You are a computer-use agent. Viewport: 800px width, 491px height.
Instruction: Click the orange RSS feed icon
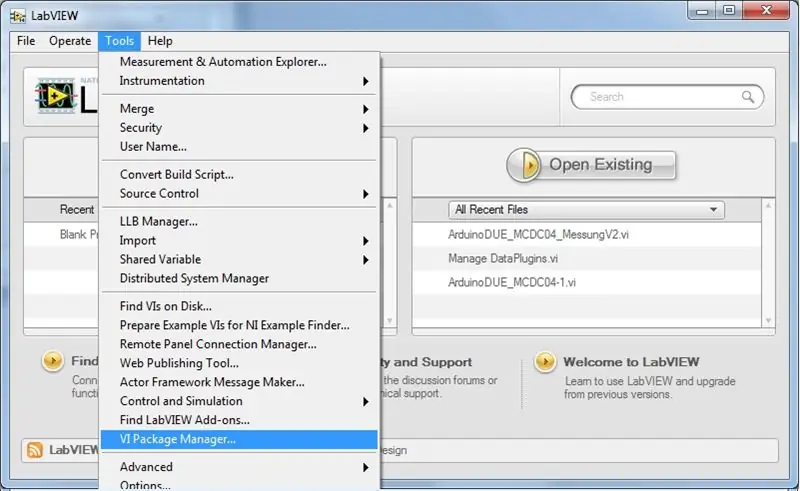click(x=35, y=450)
